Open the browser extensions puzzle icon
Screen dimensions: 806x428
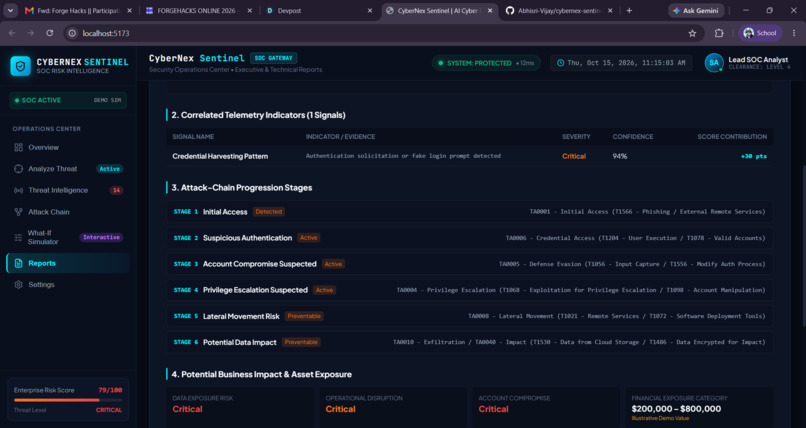pyautogui.click(x=719, y=33)
